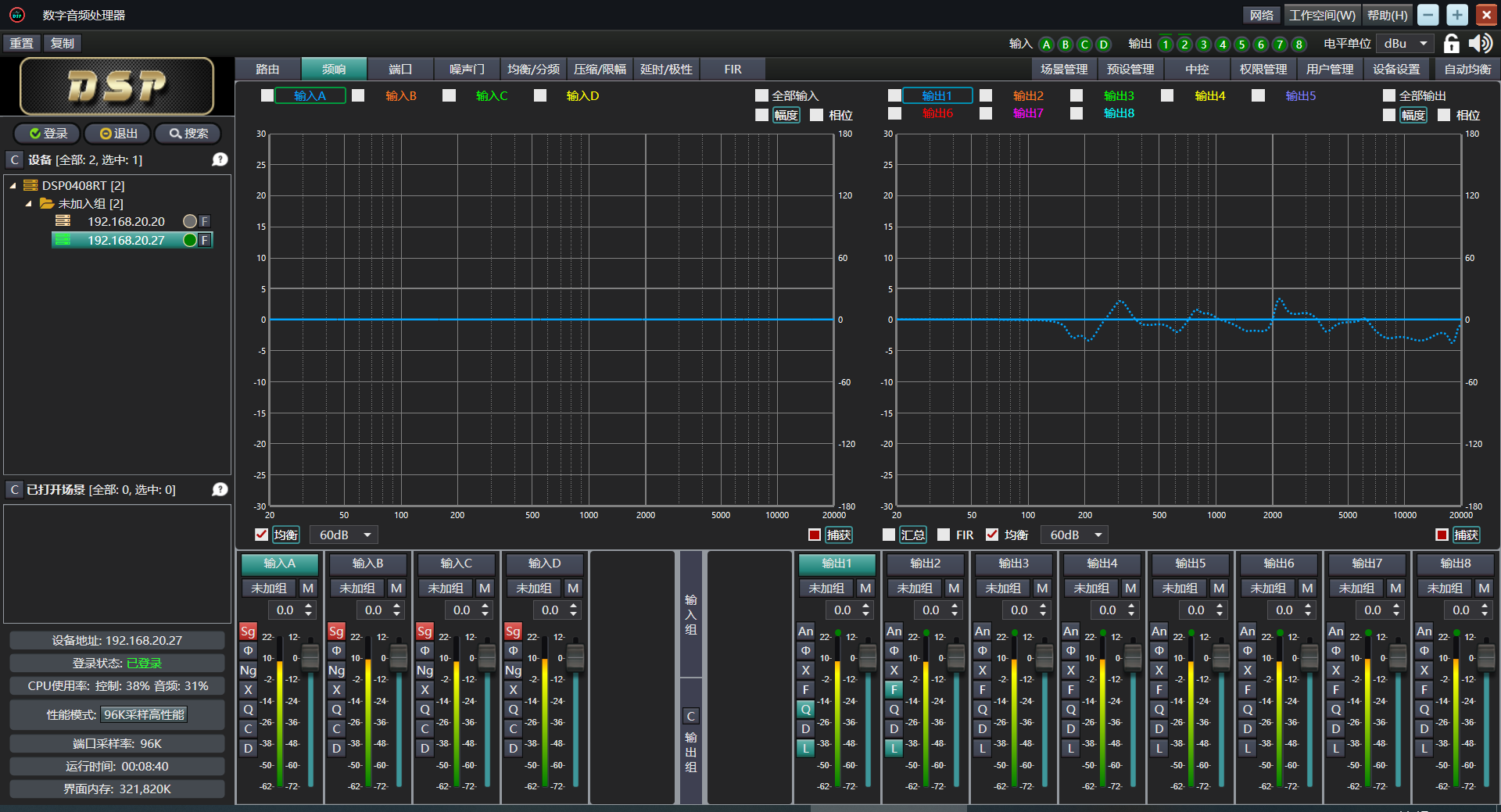The height and width of the screenshot is (812, 1501).
Task: Click green status circle beside 192.168.20.27
Action: [x=189, y=241]
